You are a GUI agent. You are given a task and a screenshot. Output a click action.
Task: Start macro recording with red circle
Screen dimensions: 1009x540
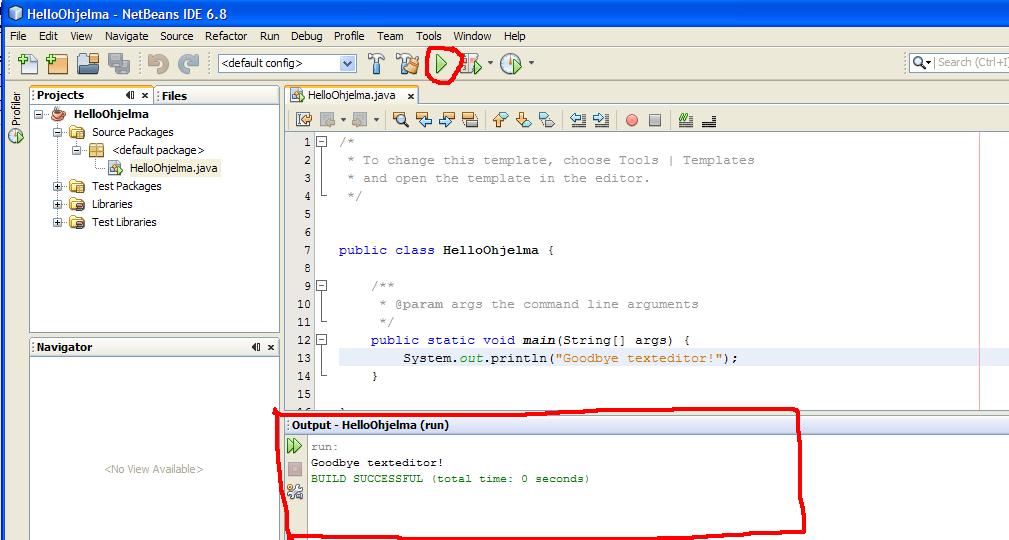pos(632,120)
